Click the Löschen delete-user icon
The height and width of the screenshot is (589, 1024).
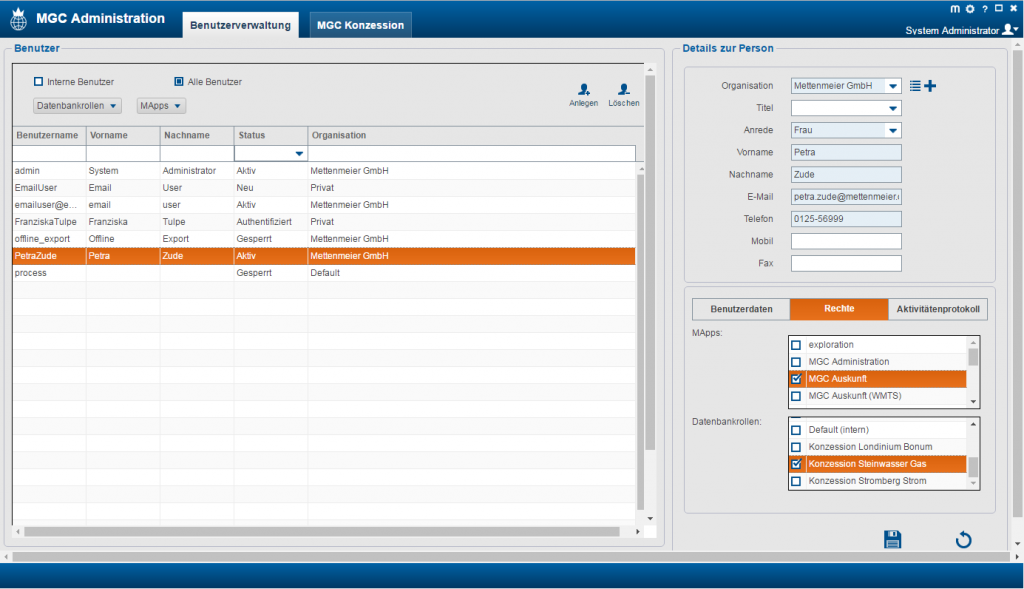pyautogui.click(x=623, y=90)
